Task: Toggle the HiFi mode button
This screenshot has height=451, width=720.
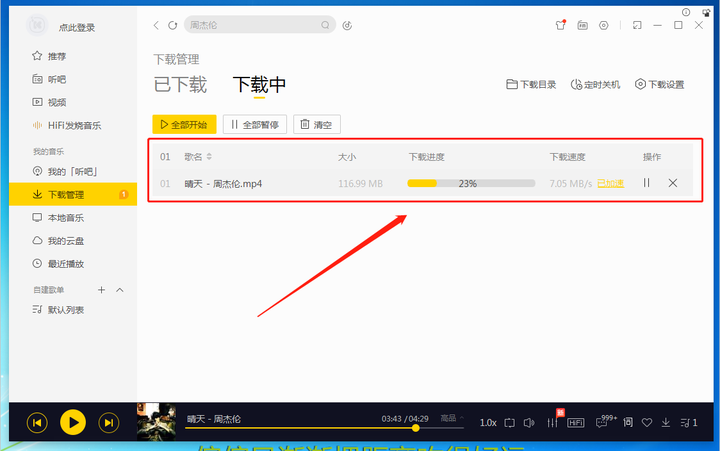Action: (576, 423)
